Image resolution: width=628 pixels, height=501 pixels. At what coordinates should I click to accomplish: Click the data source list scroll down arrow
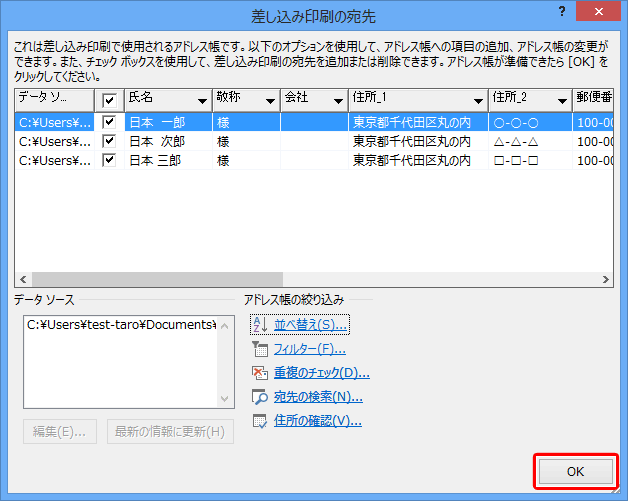tap(225, 399)
